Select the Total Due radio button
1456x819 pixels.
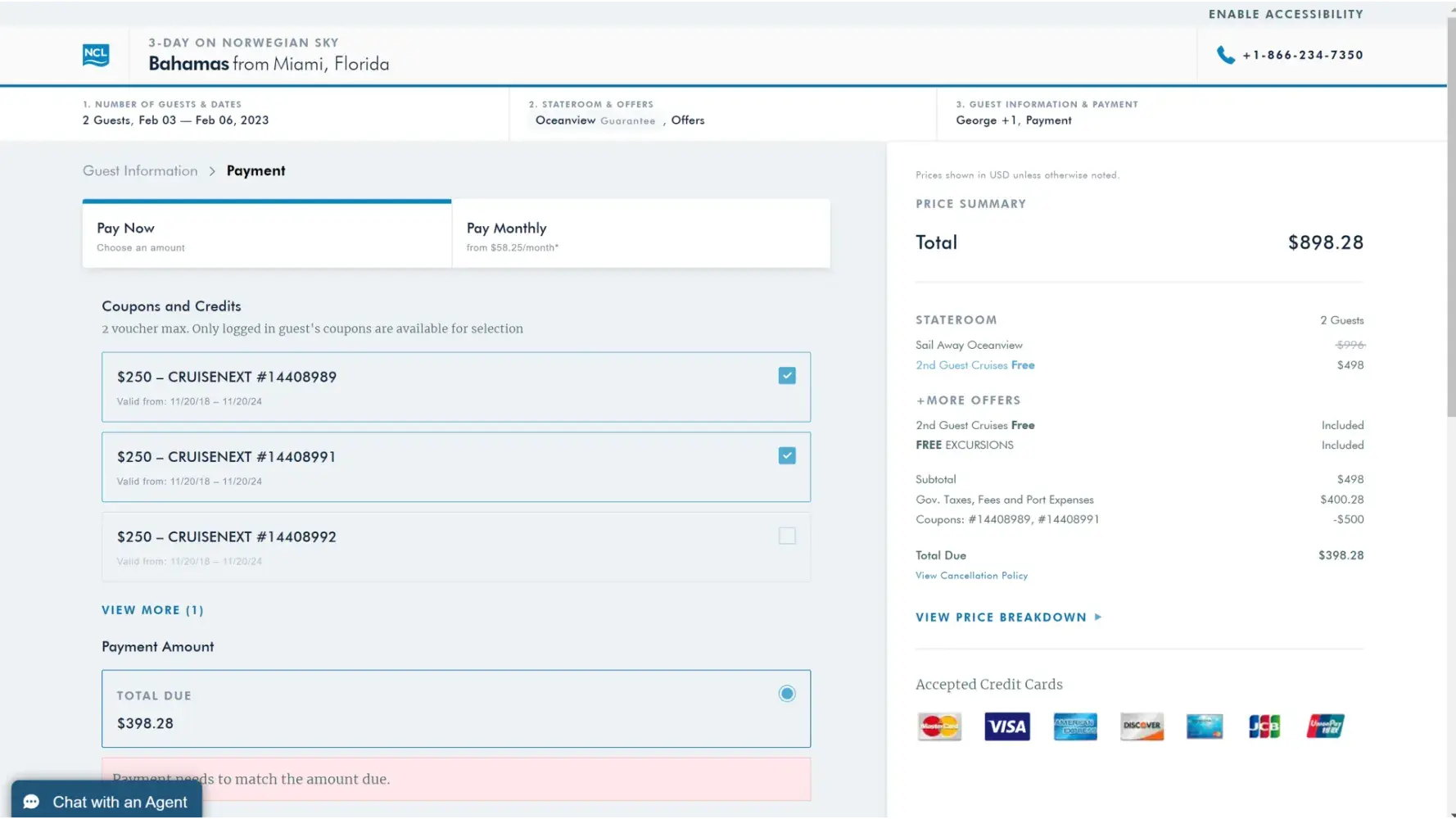click(x=787, y=694)
